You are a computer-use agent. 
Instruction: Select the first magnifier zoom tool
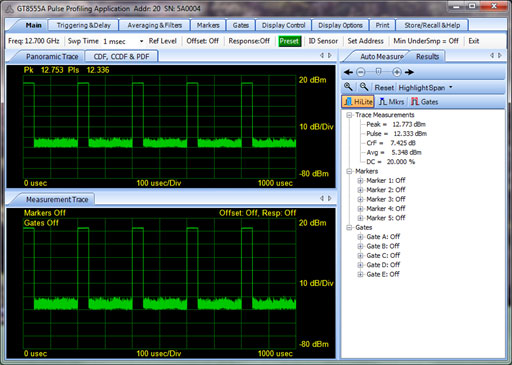tap(348, 87)
